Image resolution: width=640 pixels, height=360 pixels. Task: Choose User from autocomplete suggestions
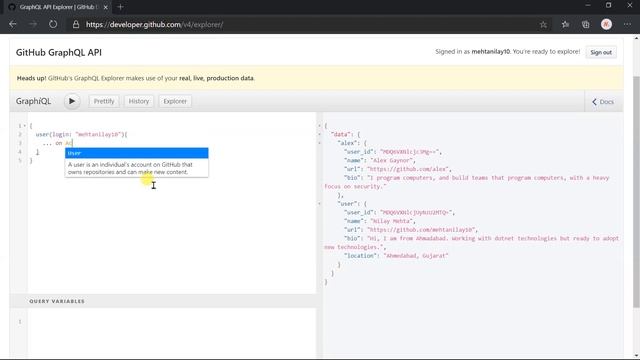pos(136,153)
